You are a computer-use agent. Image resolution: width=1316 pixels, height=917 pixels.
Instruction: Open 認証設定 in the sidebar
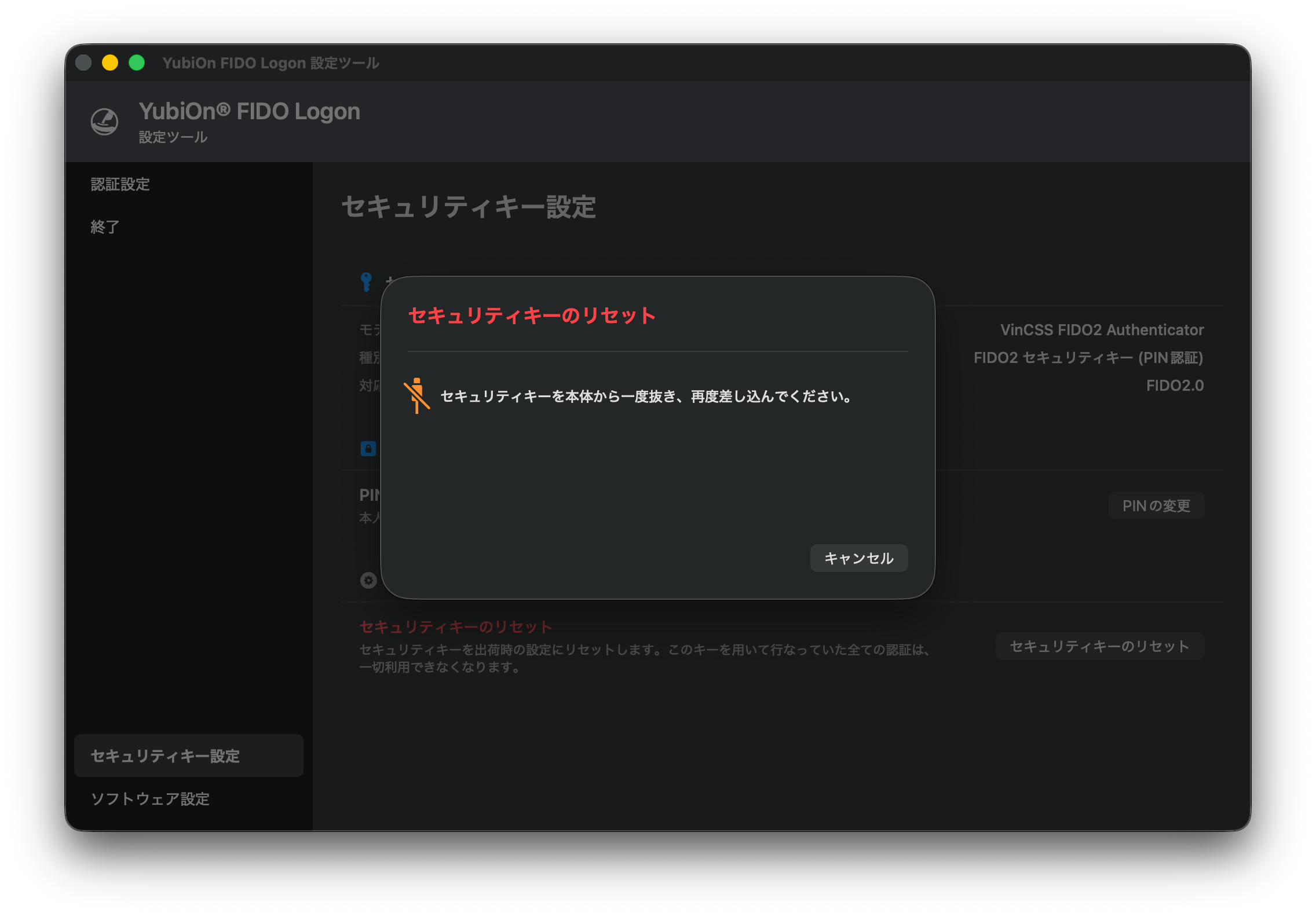click(x=120, y=184)
